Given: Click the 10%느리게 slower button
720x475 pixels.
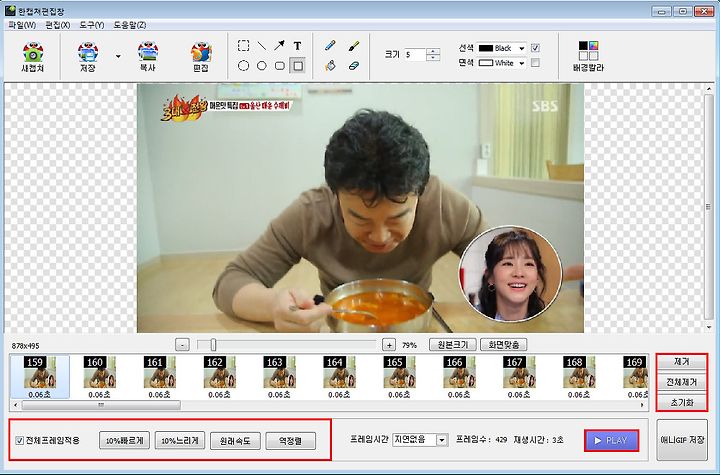Looking at the screenshot, I should (x=180, y=441).
